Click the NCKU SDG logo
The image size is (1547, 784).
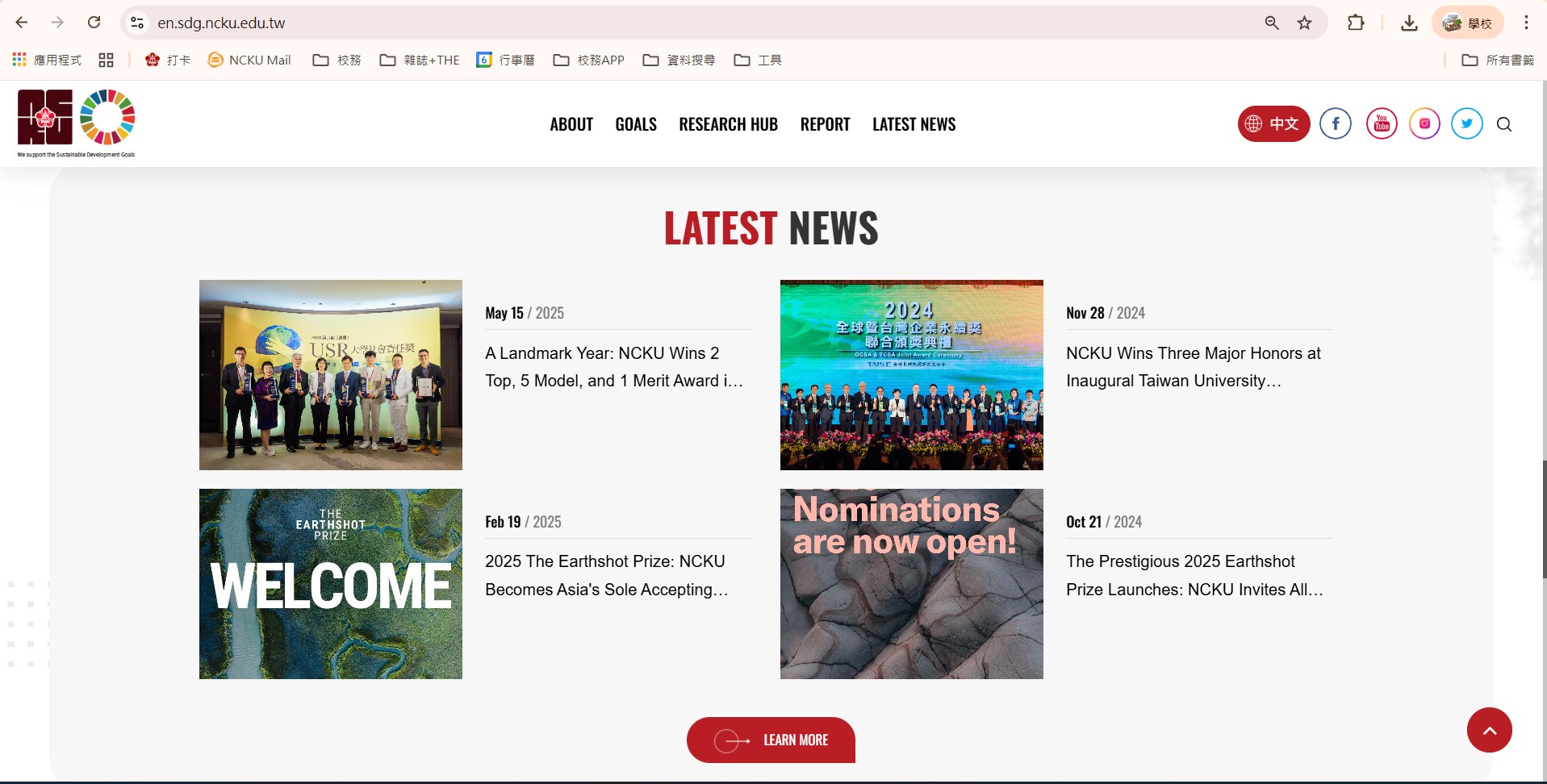click(x=77, y=123)
